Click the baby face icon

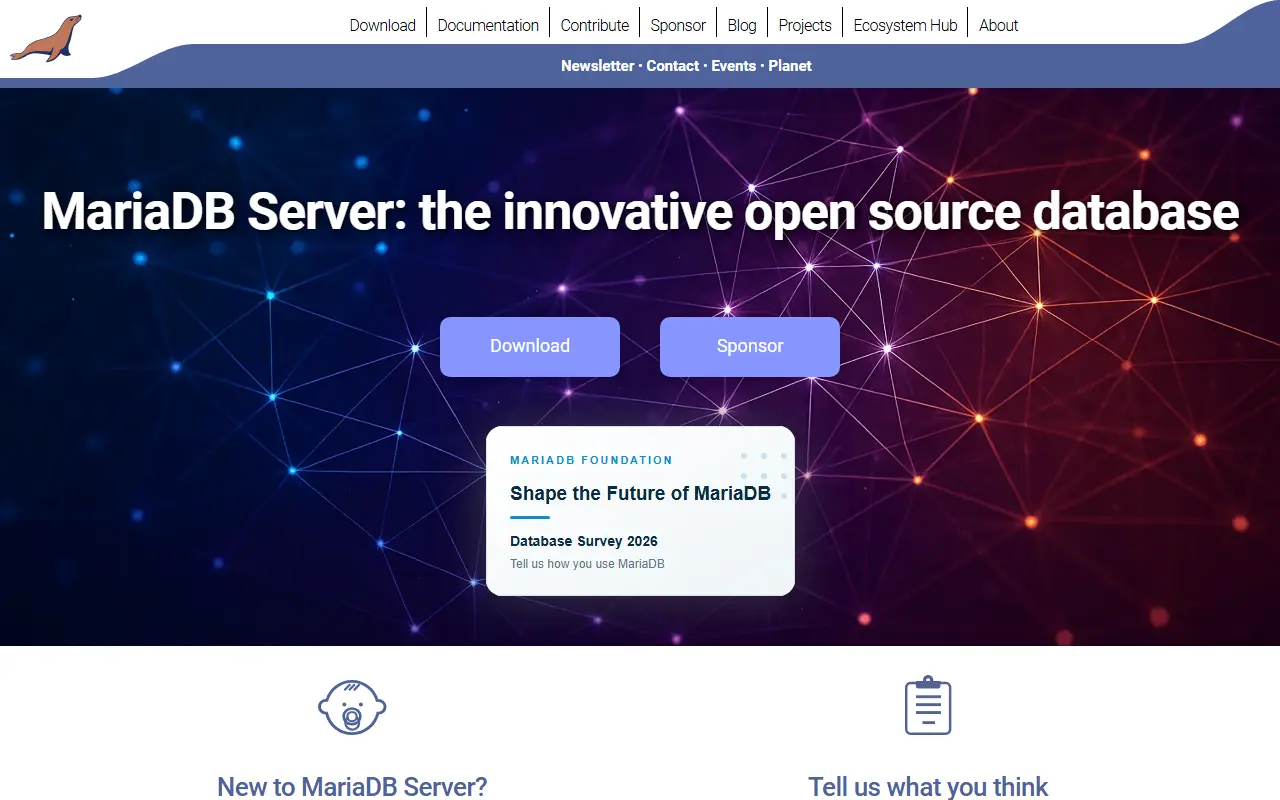pos(352,707)
